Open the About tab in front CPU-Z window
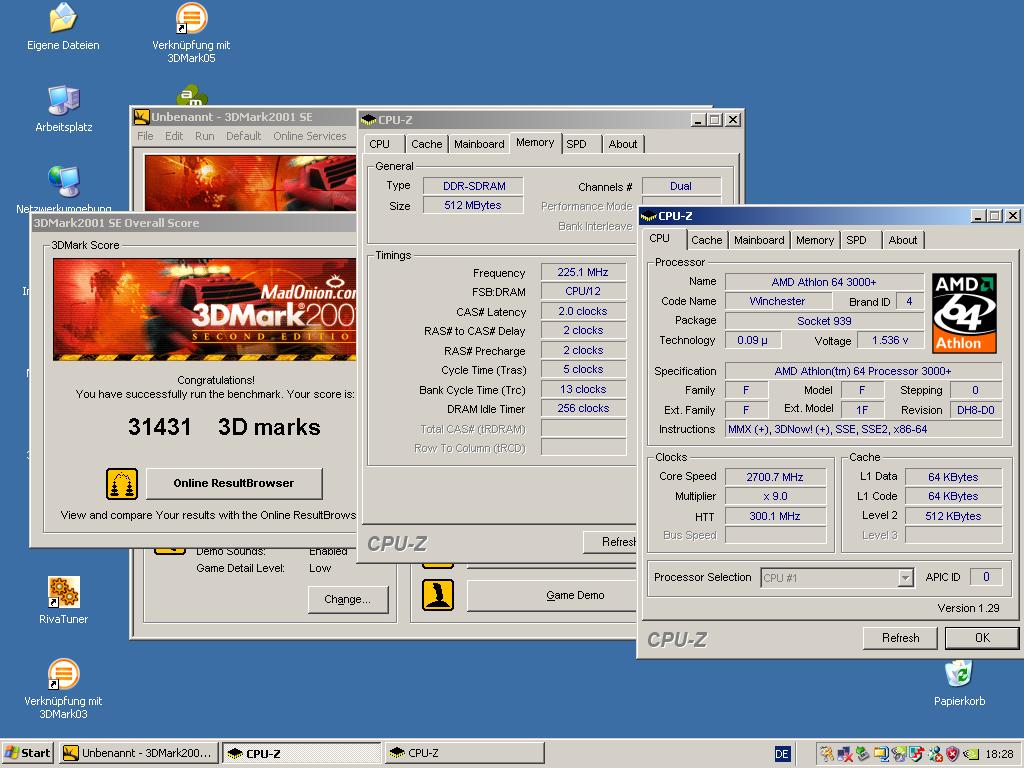1024x768 pixels. (903, 240)
